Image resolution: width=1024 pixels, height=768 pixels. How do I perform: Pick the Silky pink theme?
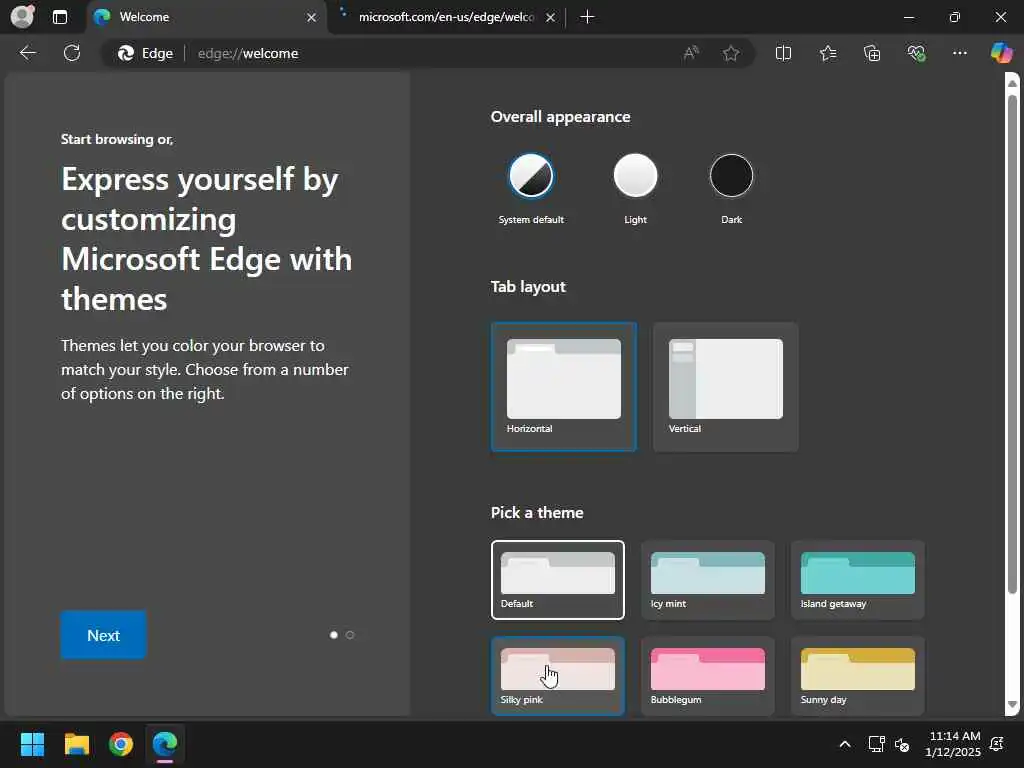(x=558, y=676)
